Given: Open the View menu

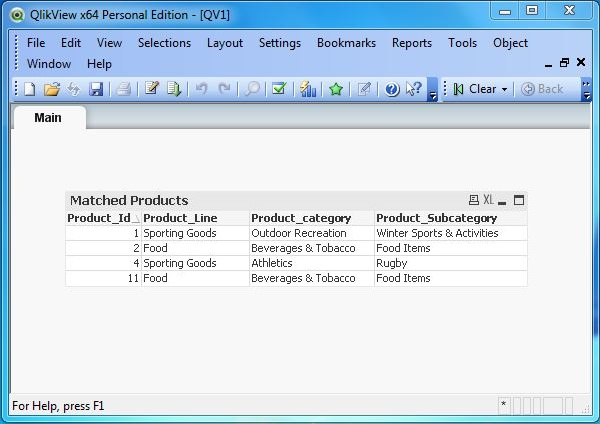Looking at the screenshot, I should (109, 43).
